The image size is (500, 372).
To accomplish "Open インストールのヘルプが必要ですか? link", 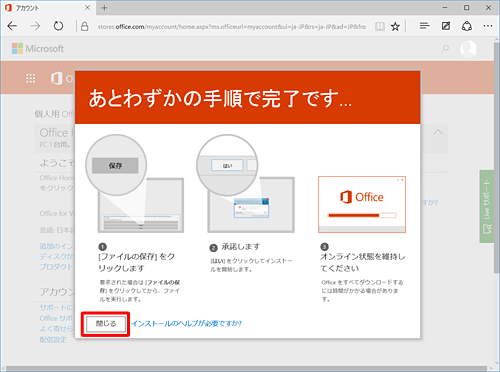I will point(186,323).
